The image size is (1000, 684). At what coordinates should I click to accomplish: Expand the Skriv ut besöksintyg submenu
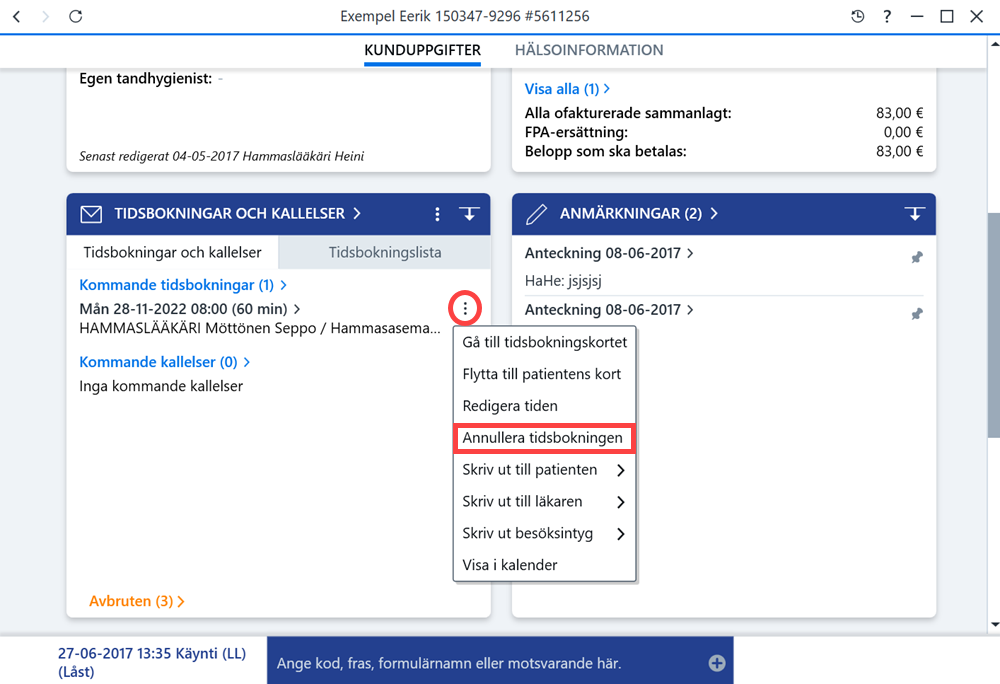pyautogui.click(x=545, y=534)
